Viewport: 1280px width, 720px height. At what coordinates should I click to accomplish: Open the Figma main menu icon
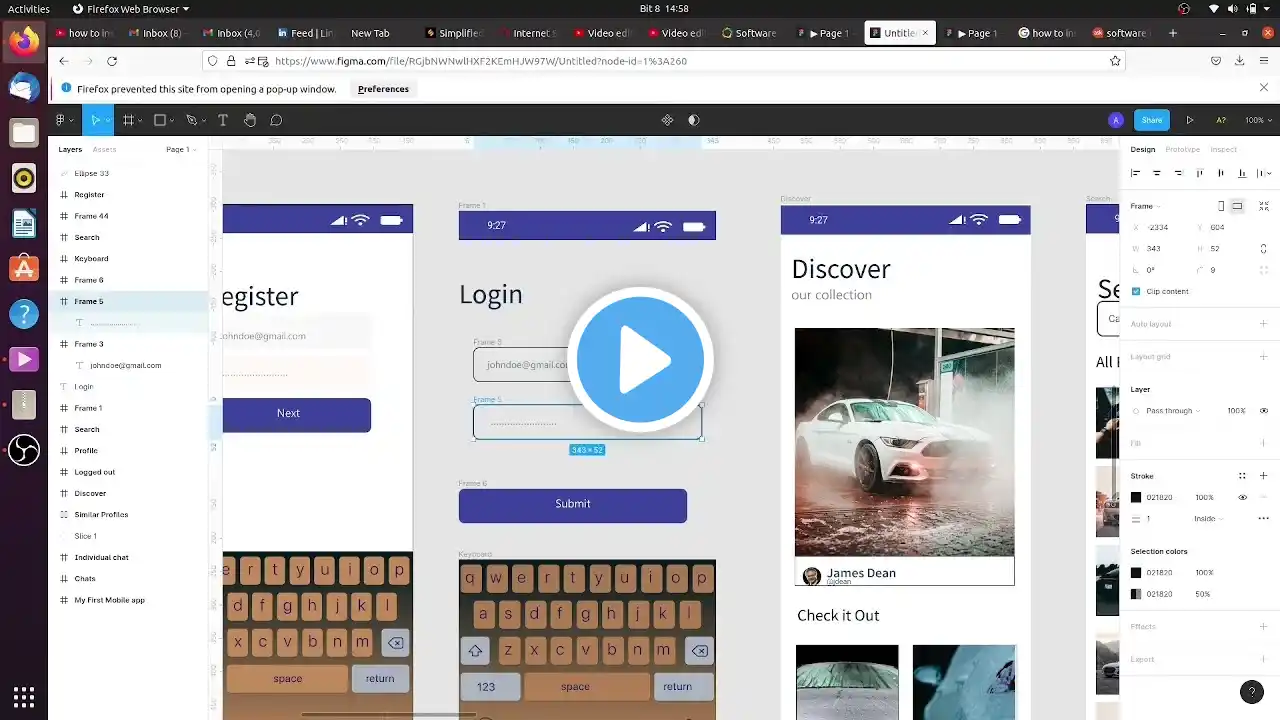60,120
